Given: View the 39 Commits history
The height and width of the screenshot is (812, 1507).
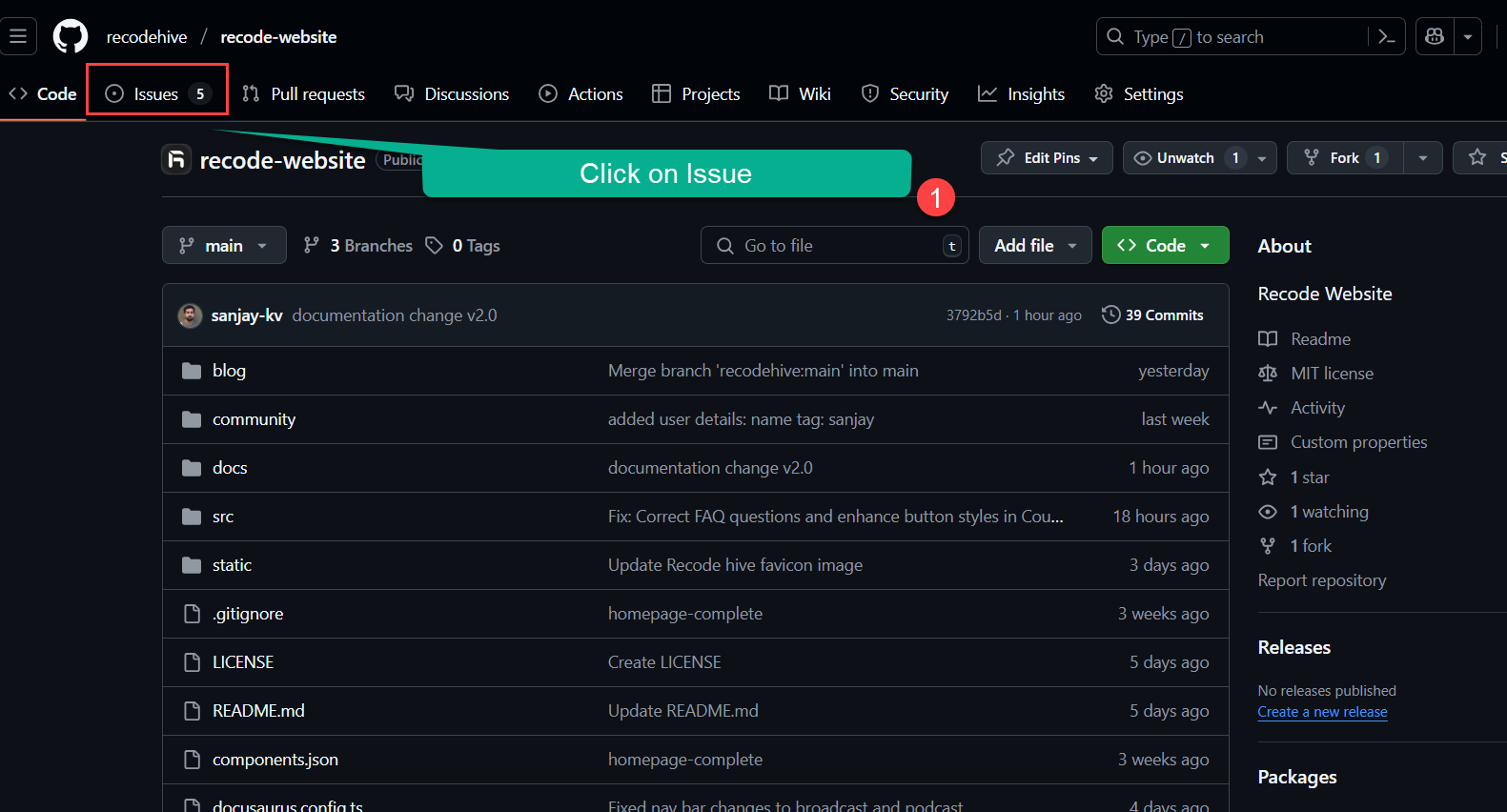Looking at the screenshot, I should pos(1152,315).
